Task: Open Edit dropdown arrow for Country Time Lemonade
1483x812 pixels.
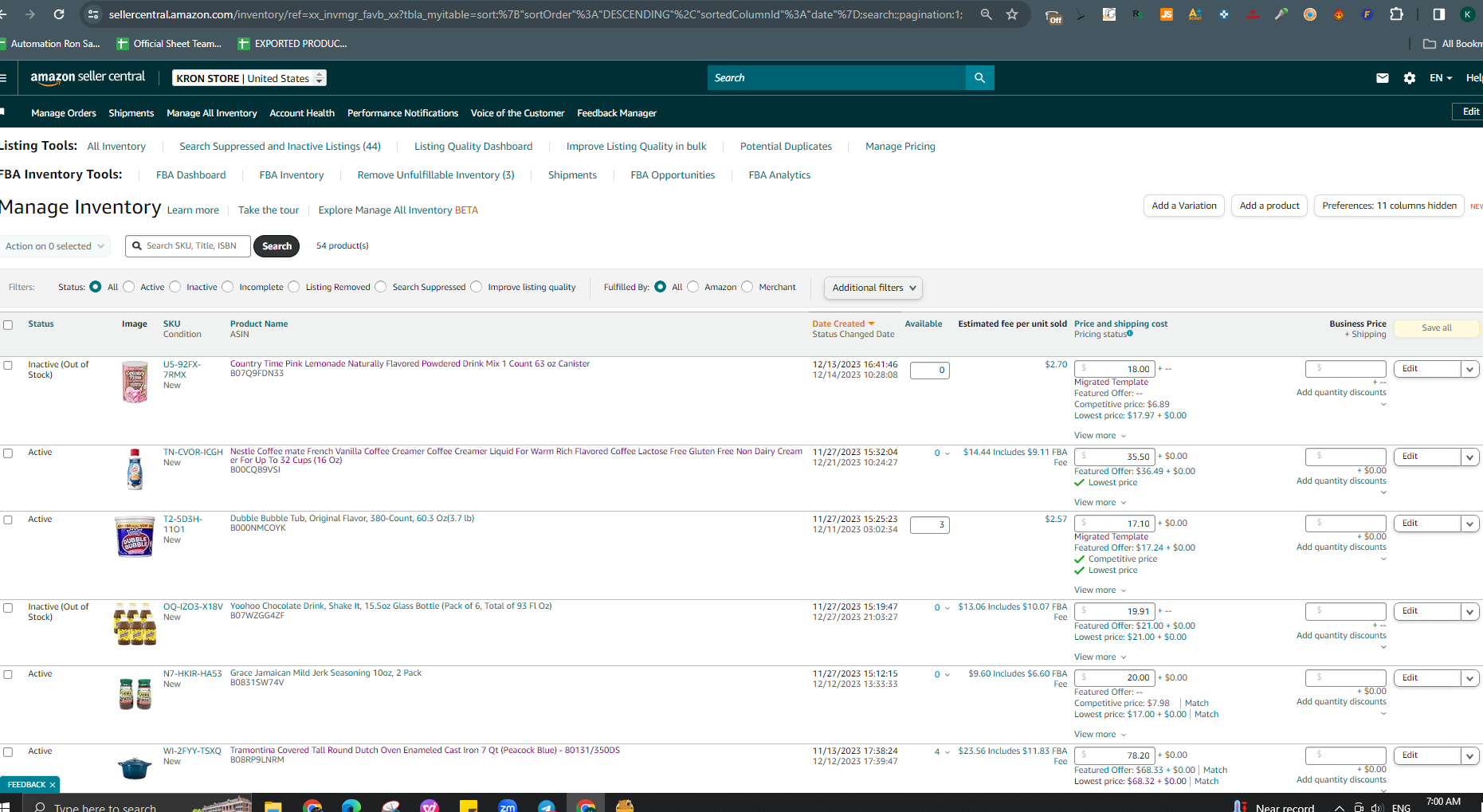Action: pyautogui.click(x=1470, y=369)
